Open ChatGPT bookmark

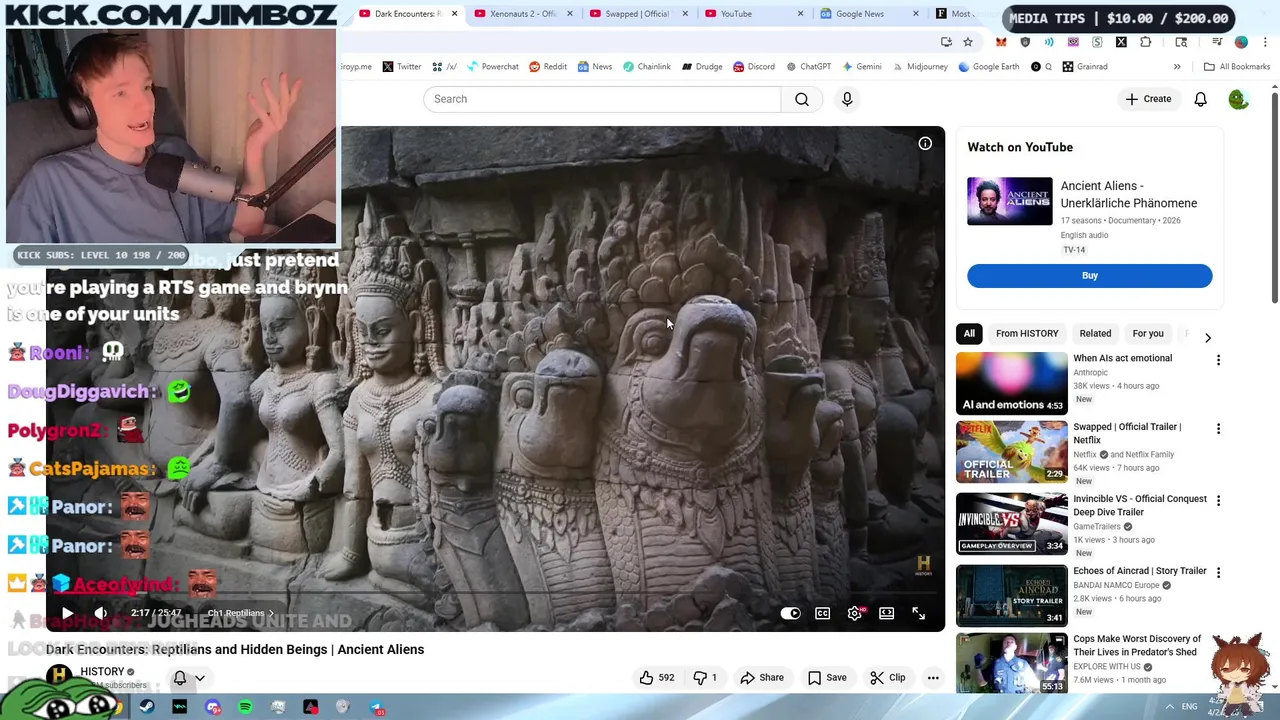coord(808,67)
